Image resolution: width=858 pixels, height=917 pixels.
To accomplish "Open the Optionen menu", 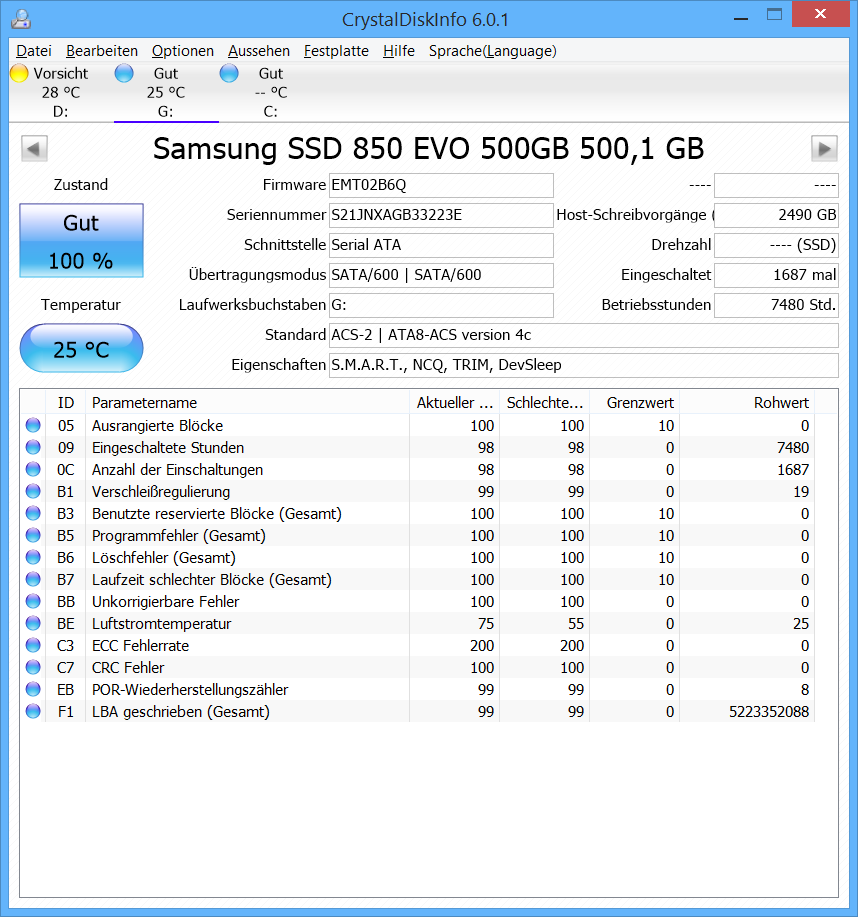I will point(182,51).
